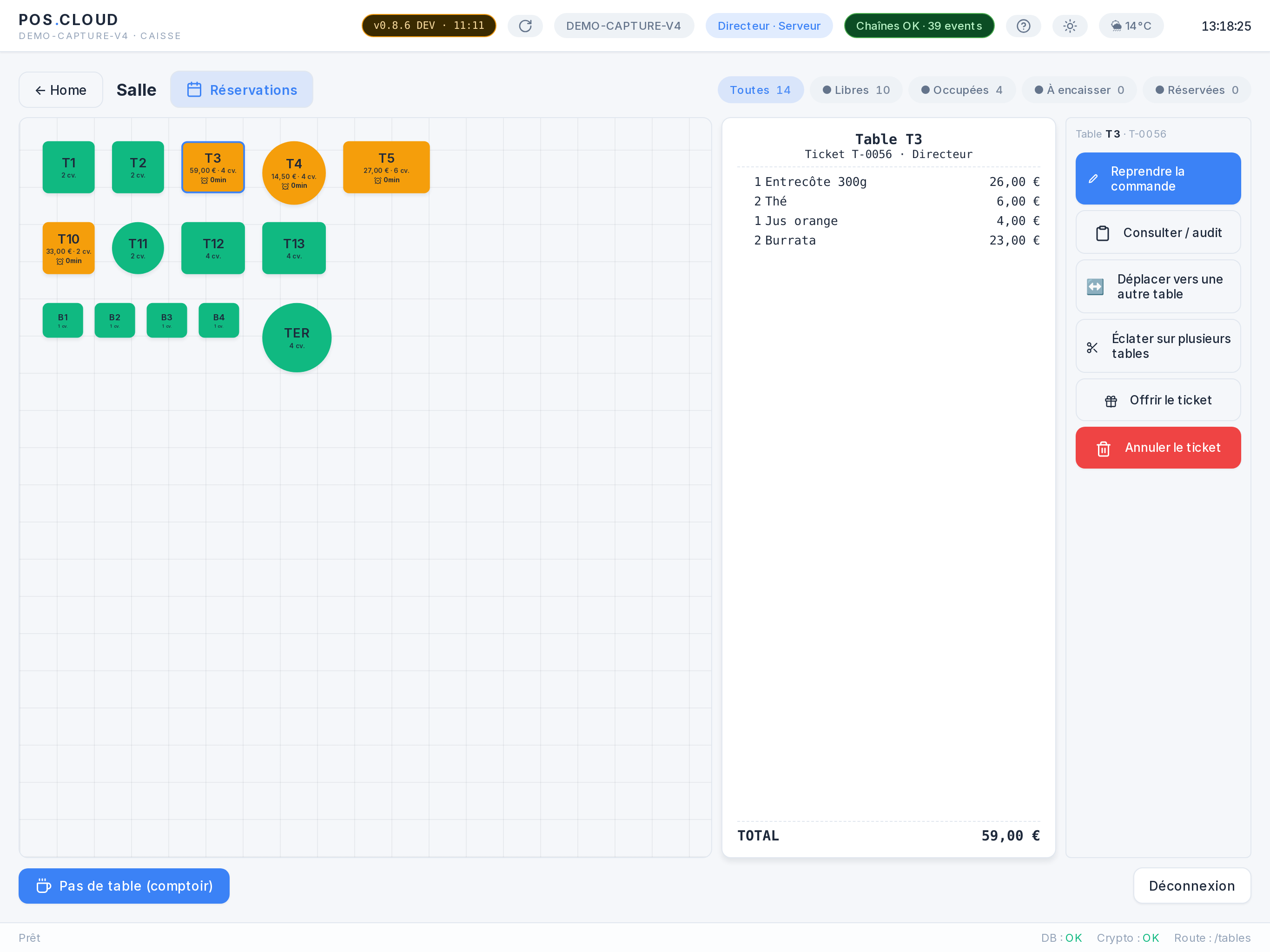Select free table T12
This screenshot has height=952, width=1270.
(213, 248)
